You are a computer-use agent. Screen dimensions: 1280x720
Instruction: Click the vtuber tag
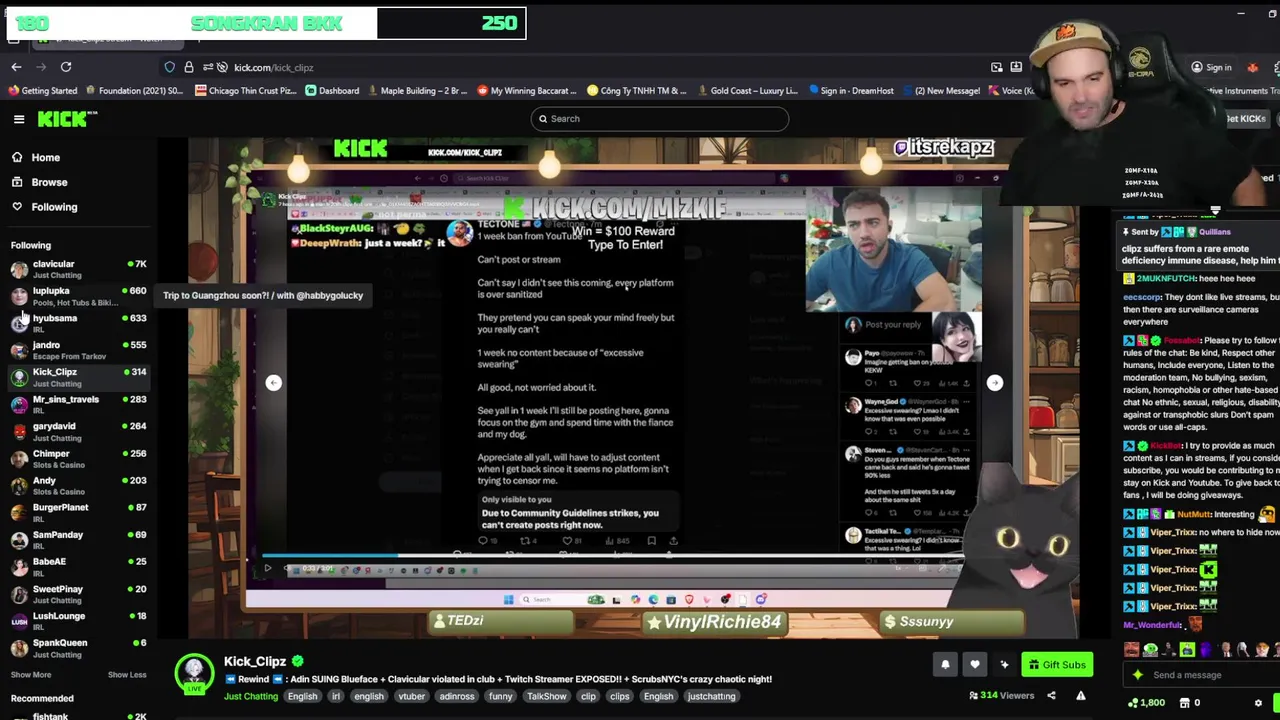pos(412,696)
